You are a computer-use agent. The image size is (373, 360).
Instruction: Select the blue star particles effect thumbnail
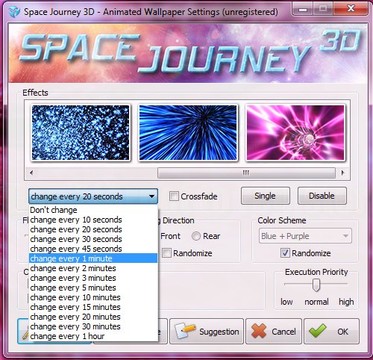click(80, 132)
